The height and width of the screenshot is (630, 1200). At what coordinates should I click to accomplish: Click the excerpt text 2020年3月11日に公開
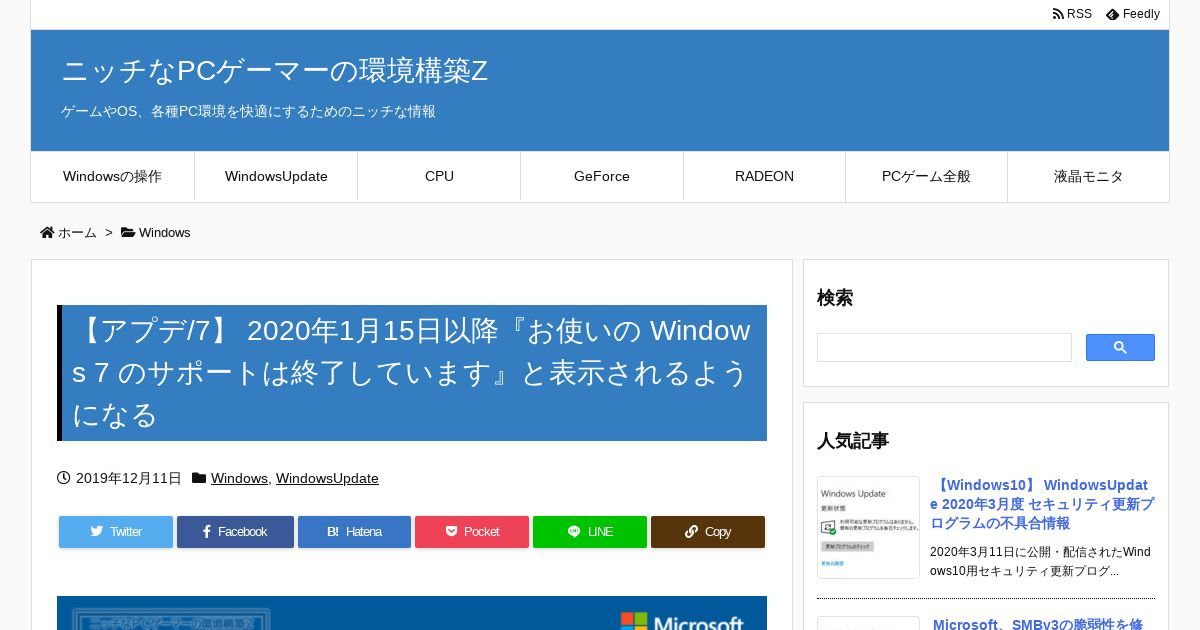click(1040, 561)
